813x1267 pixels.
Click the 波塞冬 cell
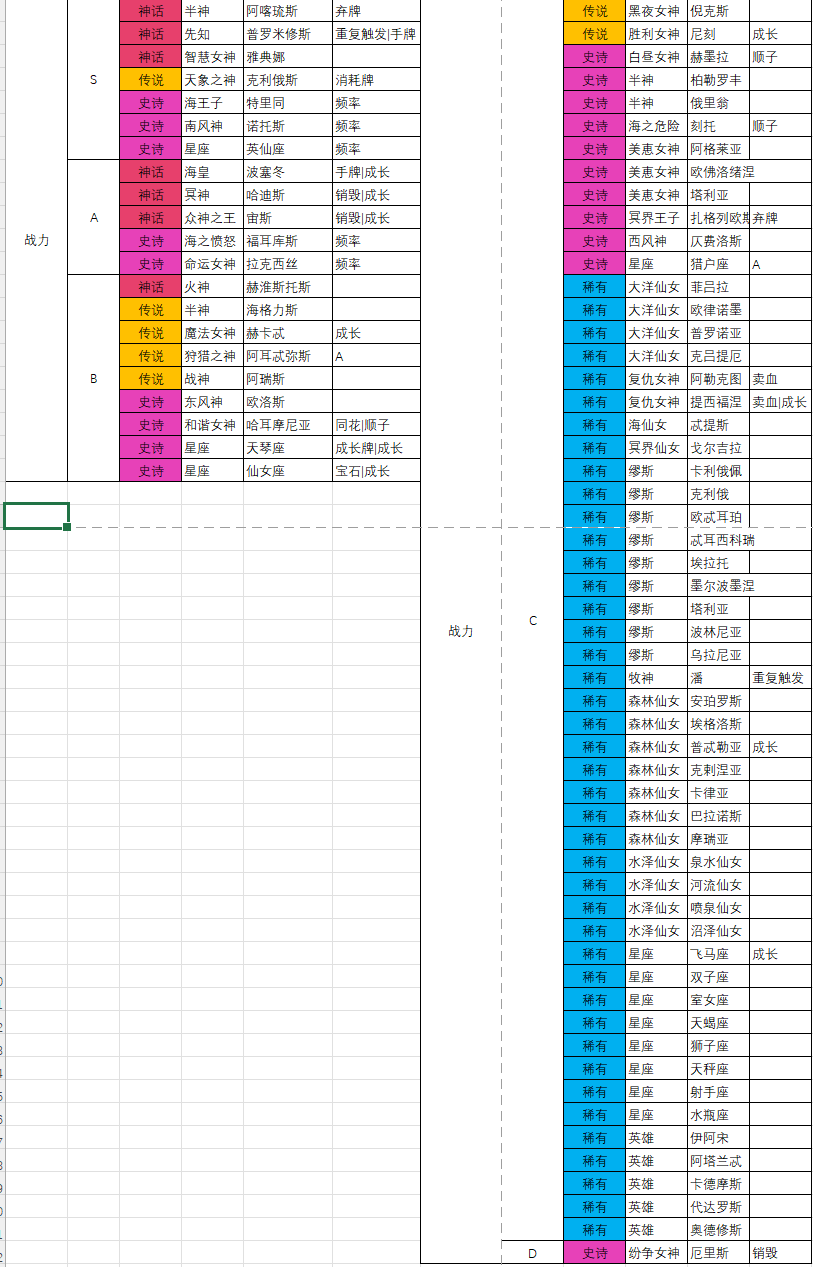287,172
